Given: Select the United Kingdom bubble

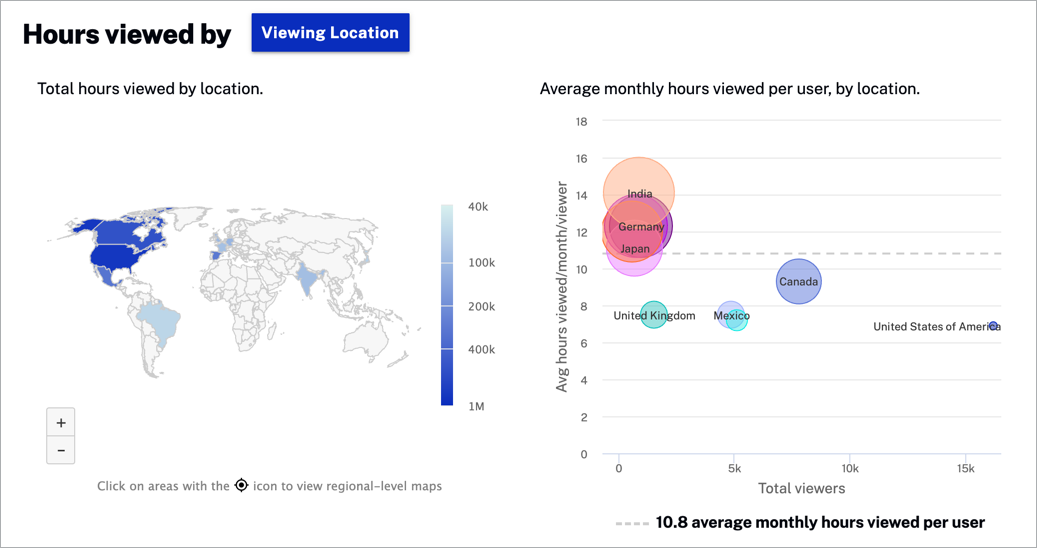Looking at the screenshot, I should coord(653,316).
